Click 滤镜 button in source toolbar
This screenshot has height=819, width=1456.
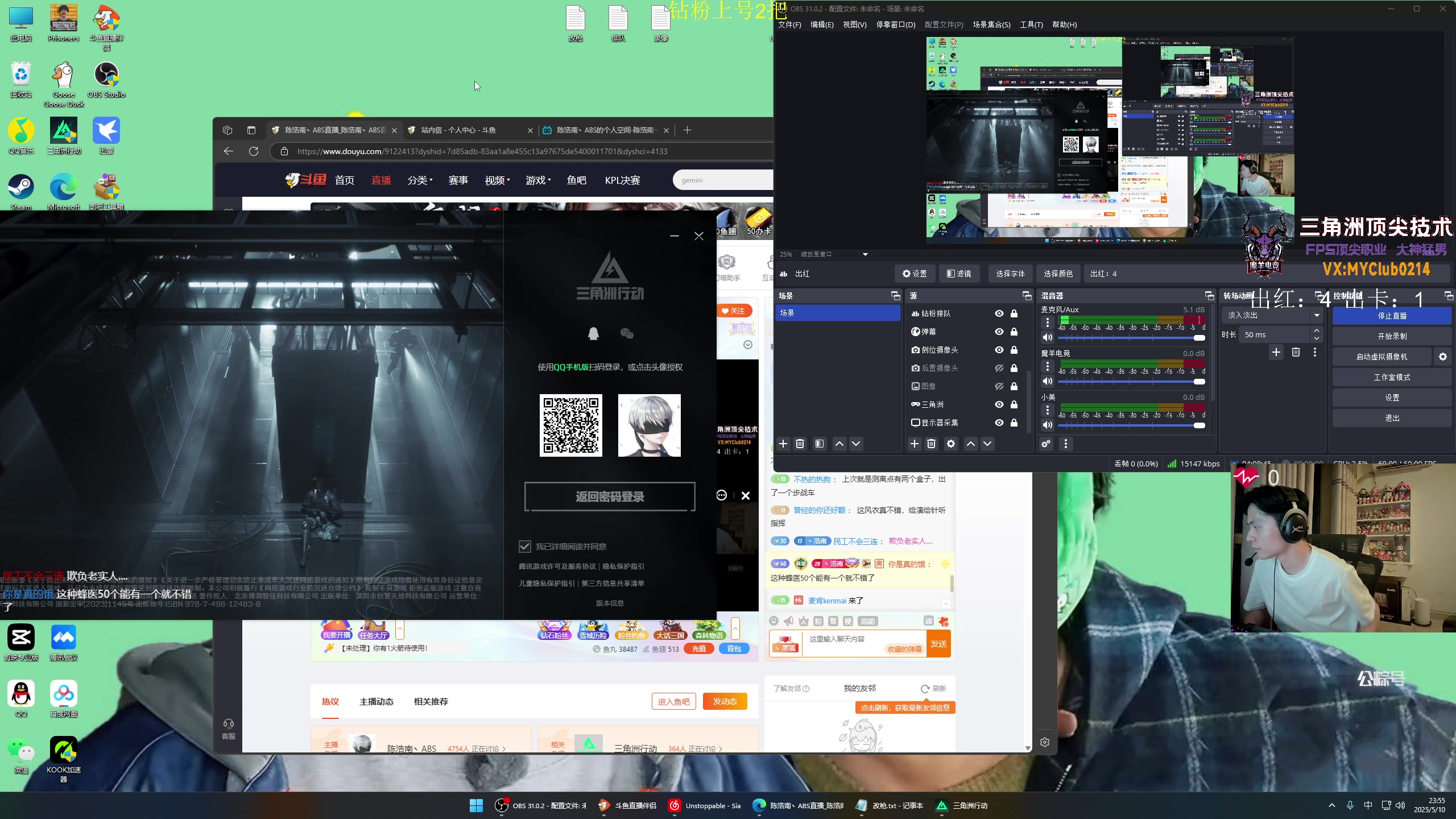pos(959,274)
